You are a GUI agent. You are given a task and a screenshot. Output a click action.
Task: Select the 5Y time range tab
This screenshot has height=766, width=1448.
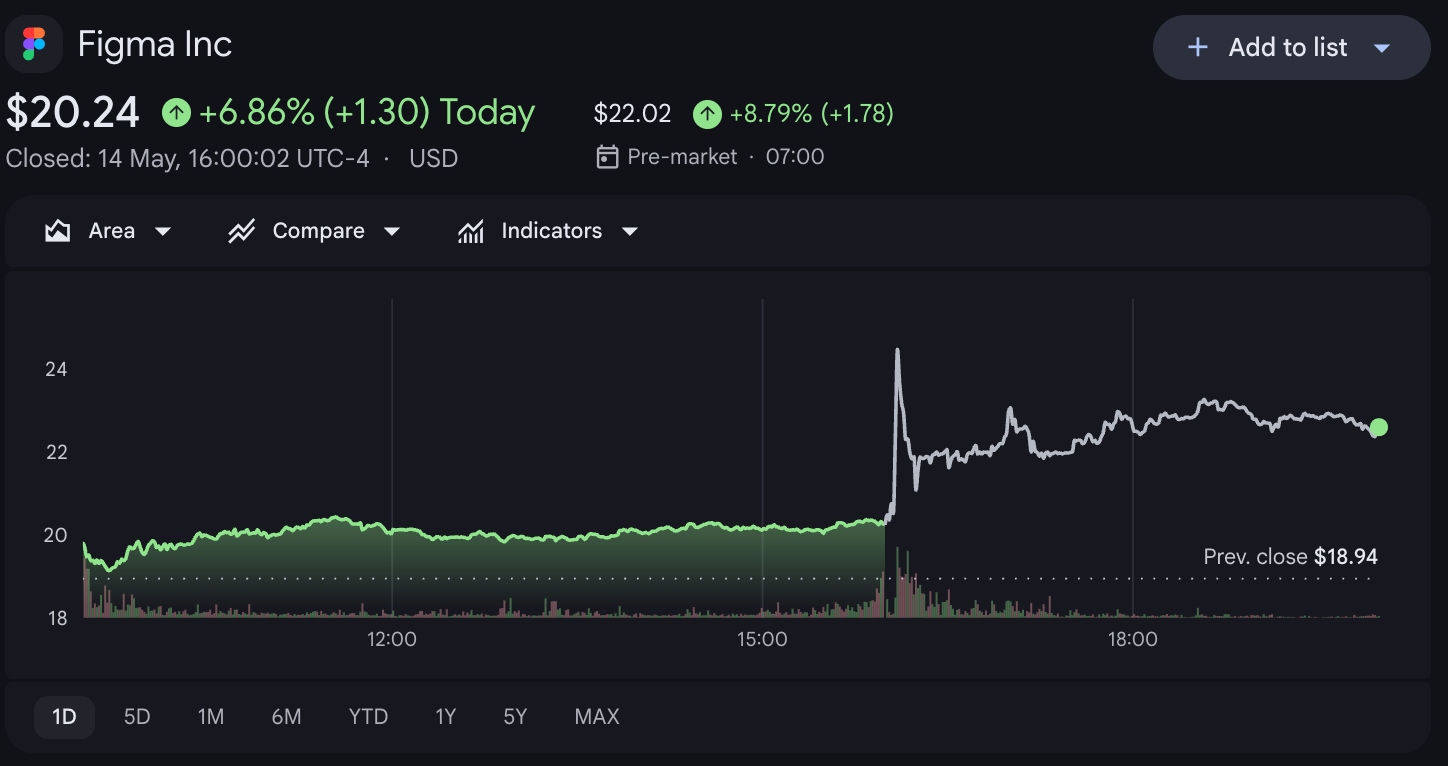point(515,717)
